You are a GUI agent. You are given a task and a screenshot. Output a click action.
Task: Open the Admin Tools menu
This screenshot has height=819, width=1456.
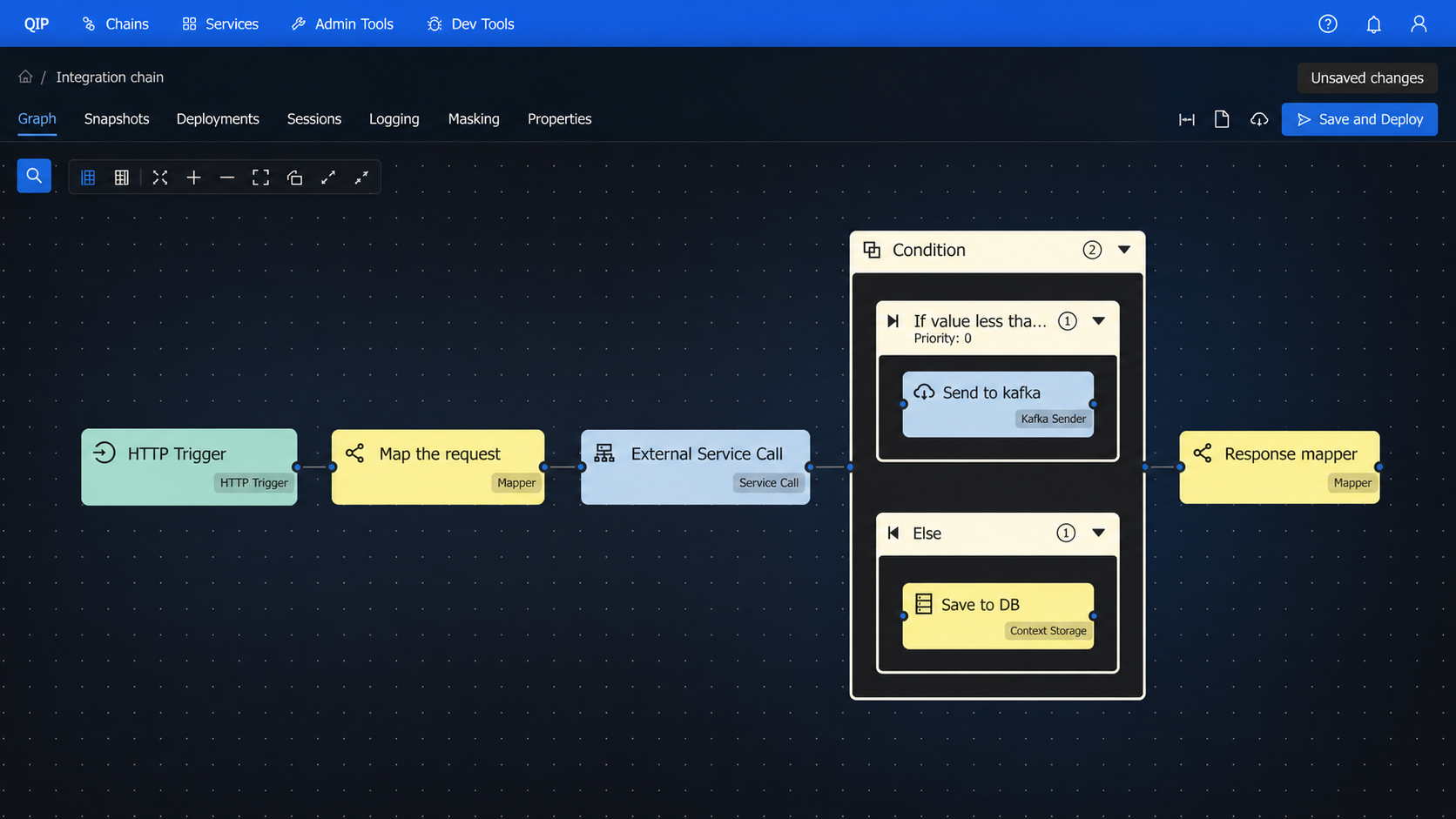click(342, 23)
